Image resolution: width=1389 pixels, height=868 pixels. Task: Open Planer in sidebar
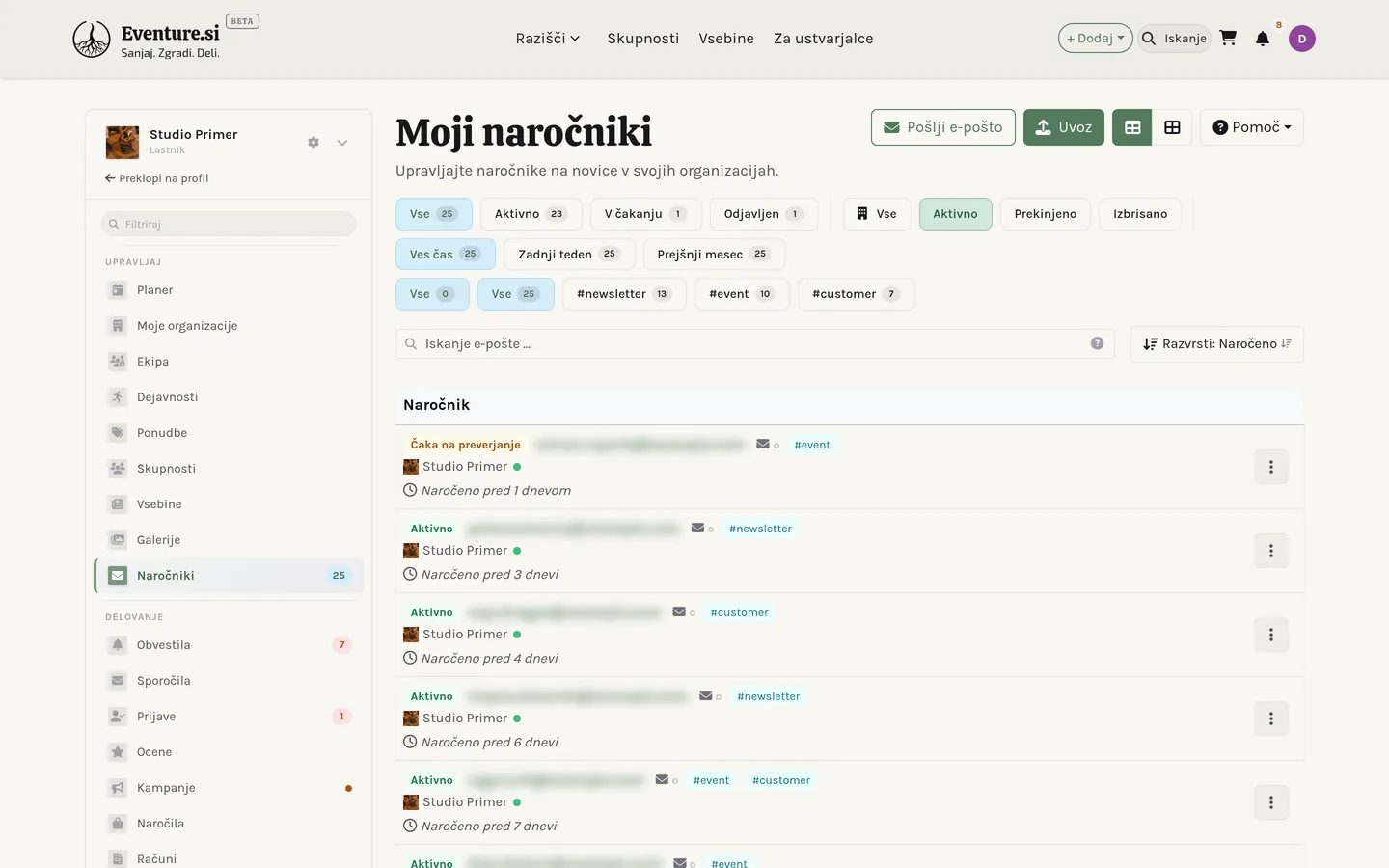pos(229,290)
